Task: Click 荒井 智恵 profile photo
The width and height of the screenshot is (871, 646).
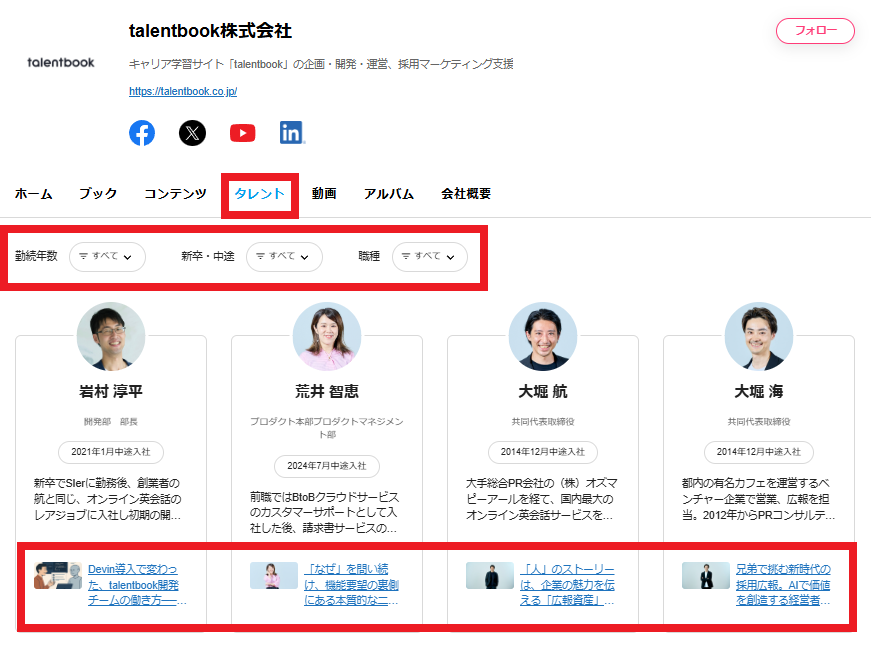Action: 327,337
